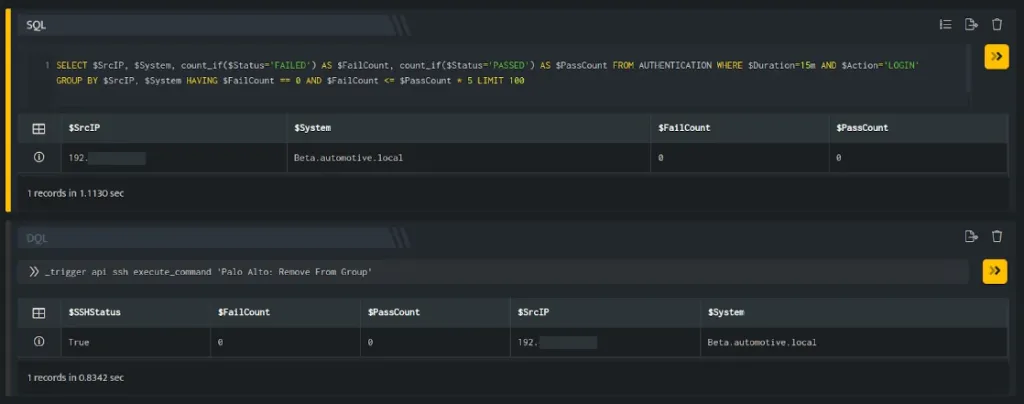Export the SQL block results
Viewport: 1024px width, 404px height.
coord(971,24)
